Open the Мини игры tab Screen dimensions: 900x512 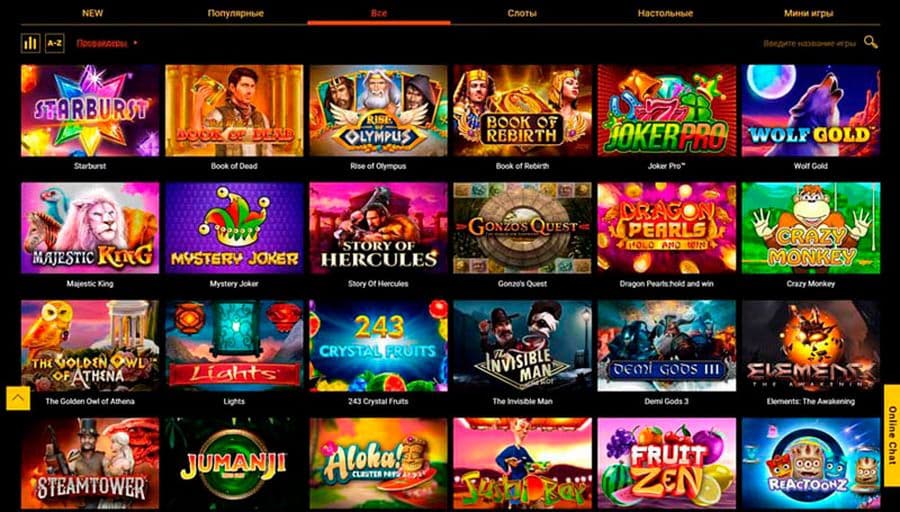808,13
